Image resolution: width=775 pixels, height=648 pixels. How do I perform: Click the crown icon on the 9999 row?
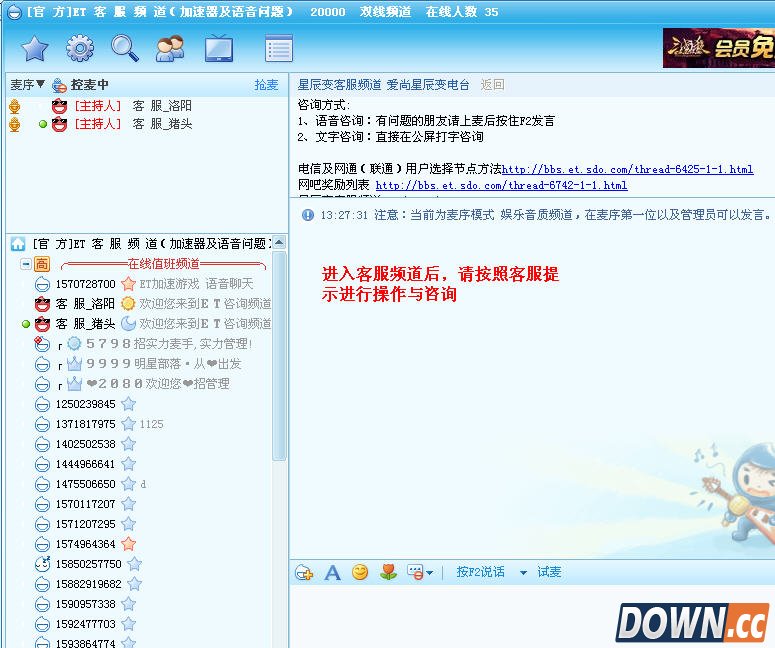coord(74,364)
